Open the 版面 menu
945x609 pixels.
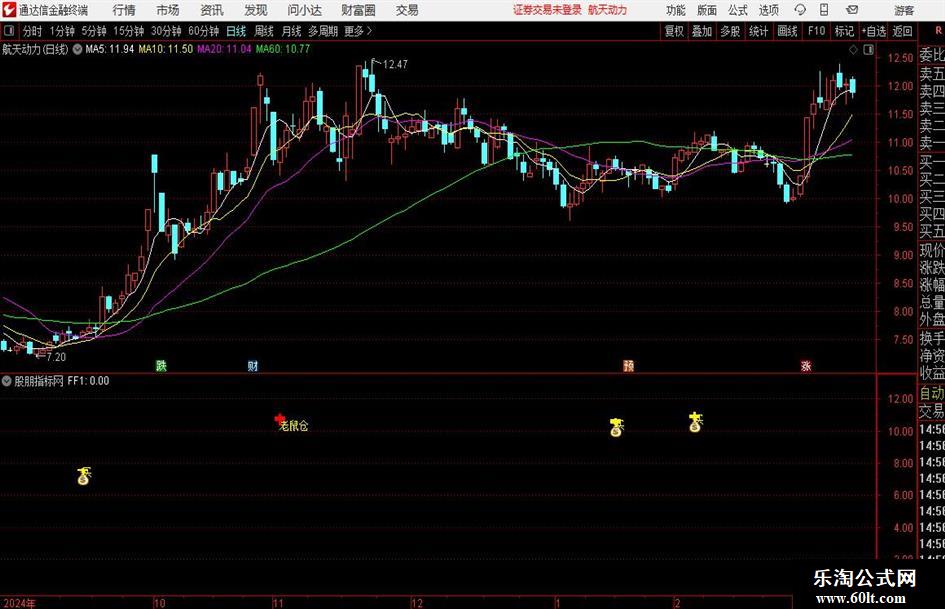pos(706,10)
